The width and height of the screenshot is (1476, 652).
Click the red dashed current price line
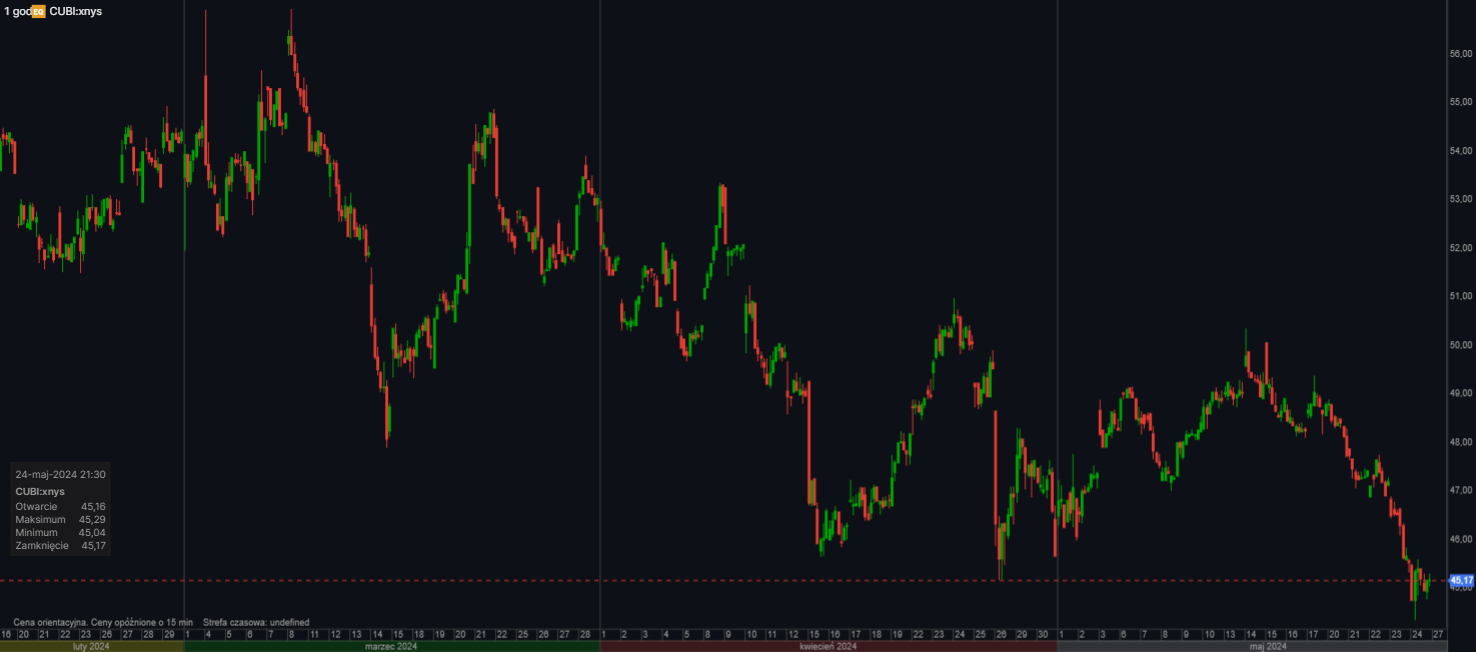(x=700, y=581)
